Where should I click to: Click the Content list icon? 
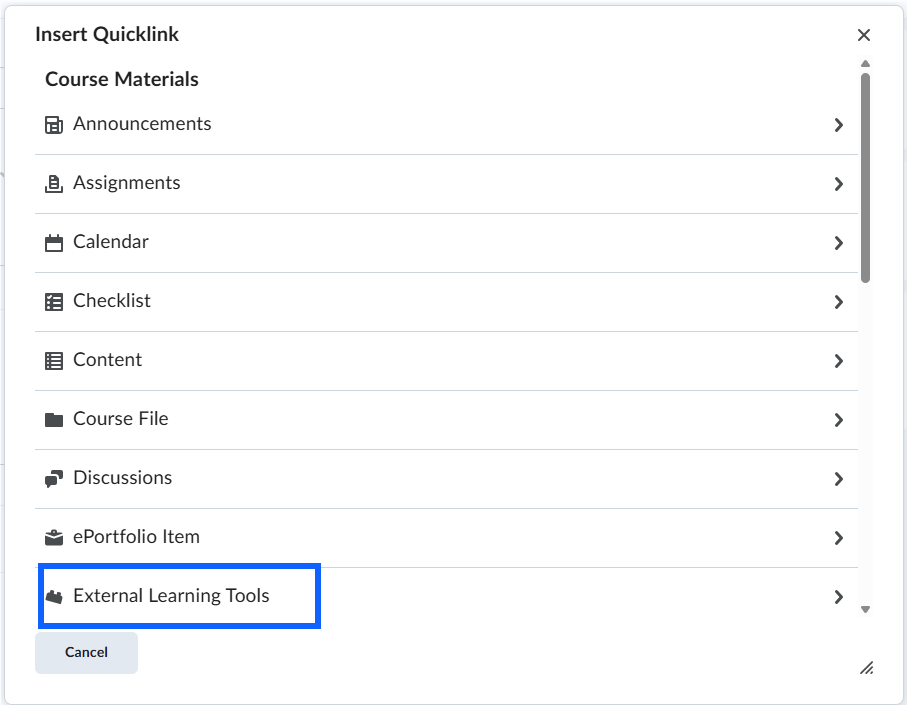[x=54, y=361]
